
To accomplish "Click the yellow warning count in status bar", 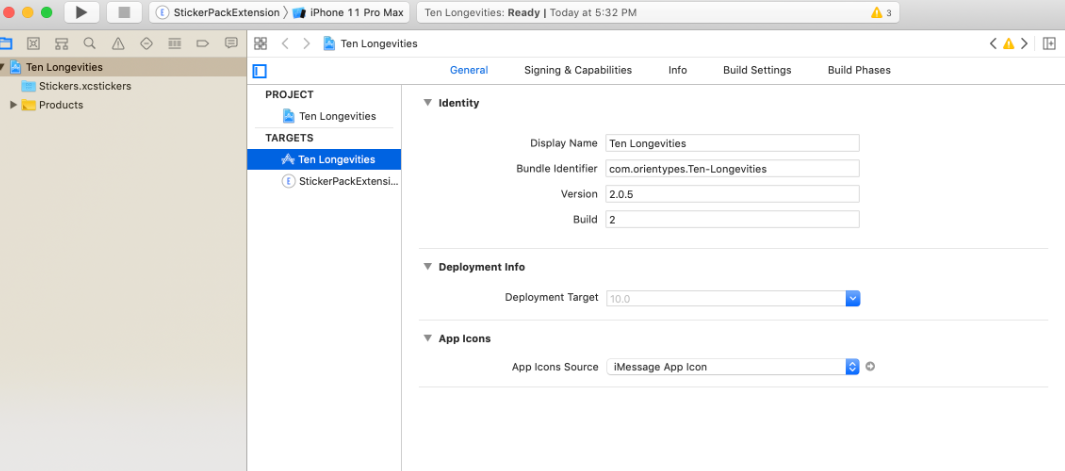I will pyautogui.click(x=882, y=12).
